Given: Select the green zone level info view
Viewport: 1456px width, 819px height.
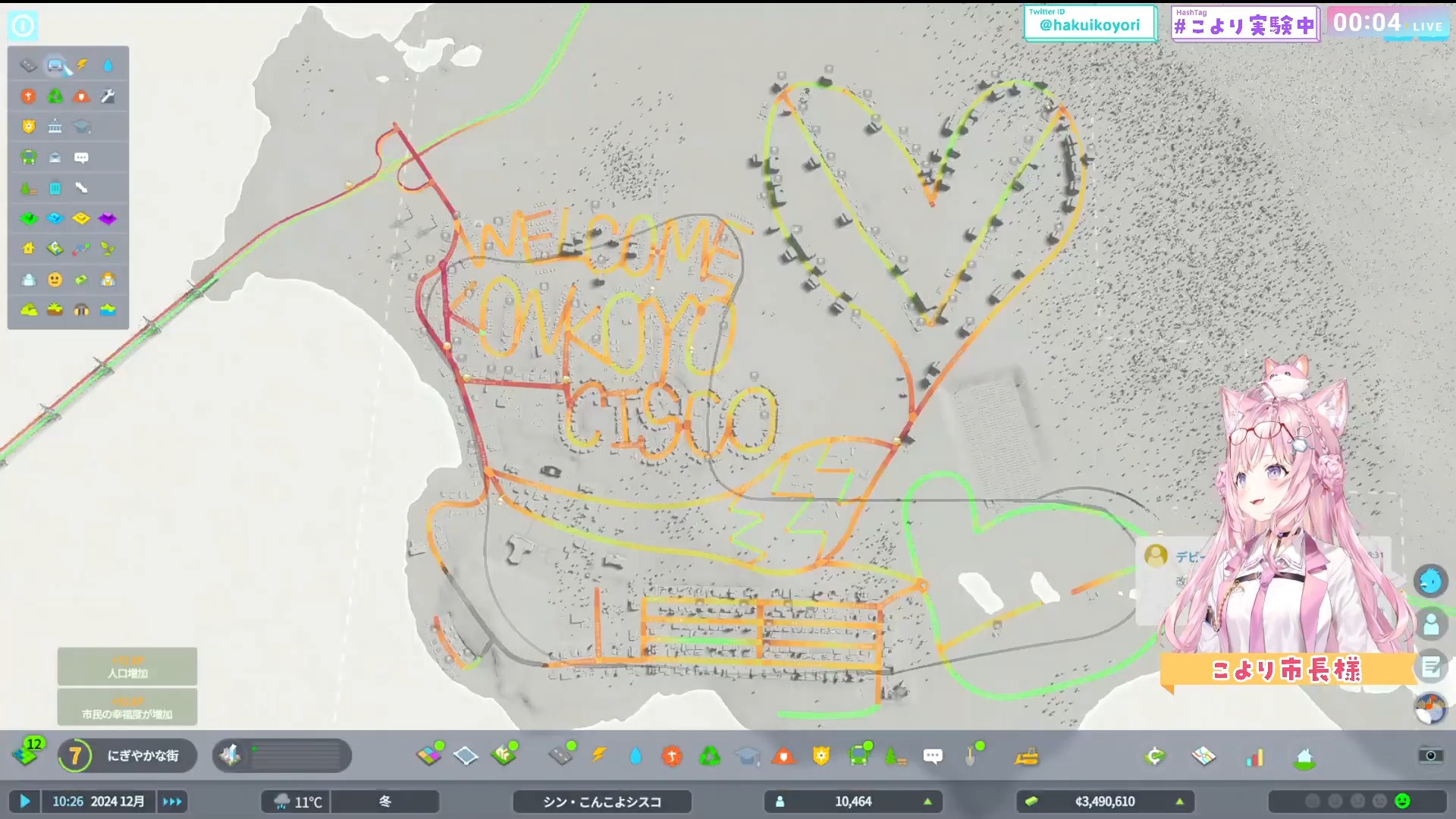Looking at the screenshot, I should pyautogui.click(x=28, y=218).
